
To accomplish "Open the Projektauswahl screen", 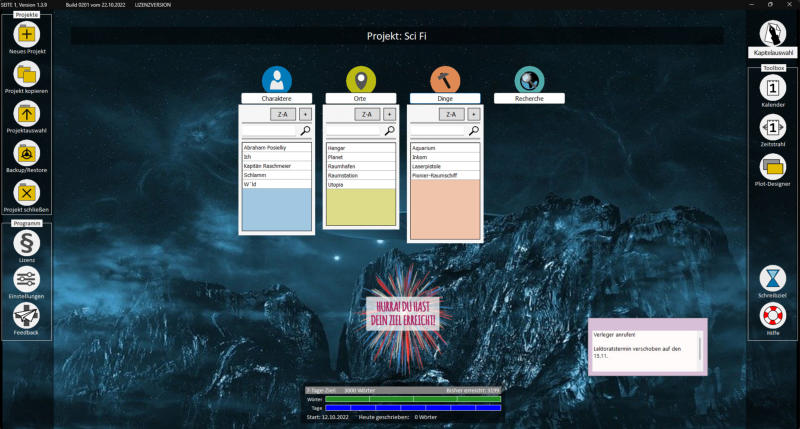I will (27, 114).
